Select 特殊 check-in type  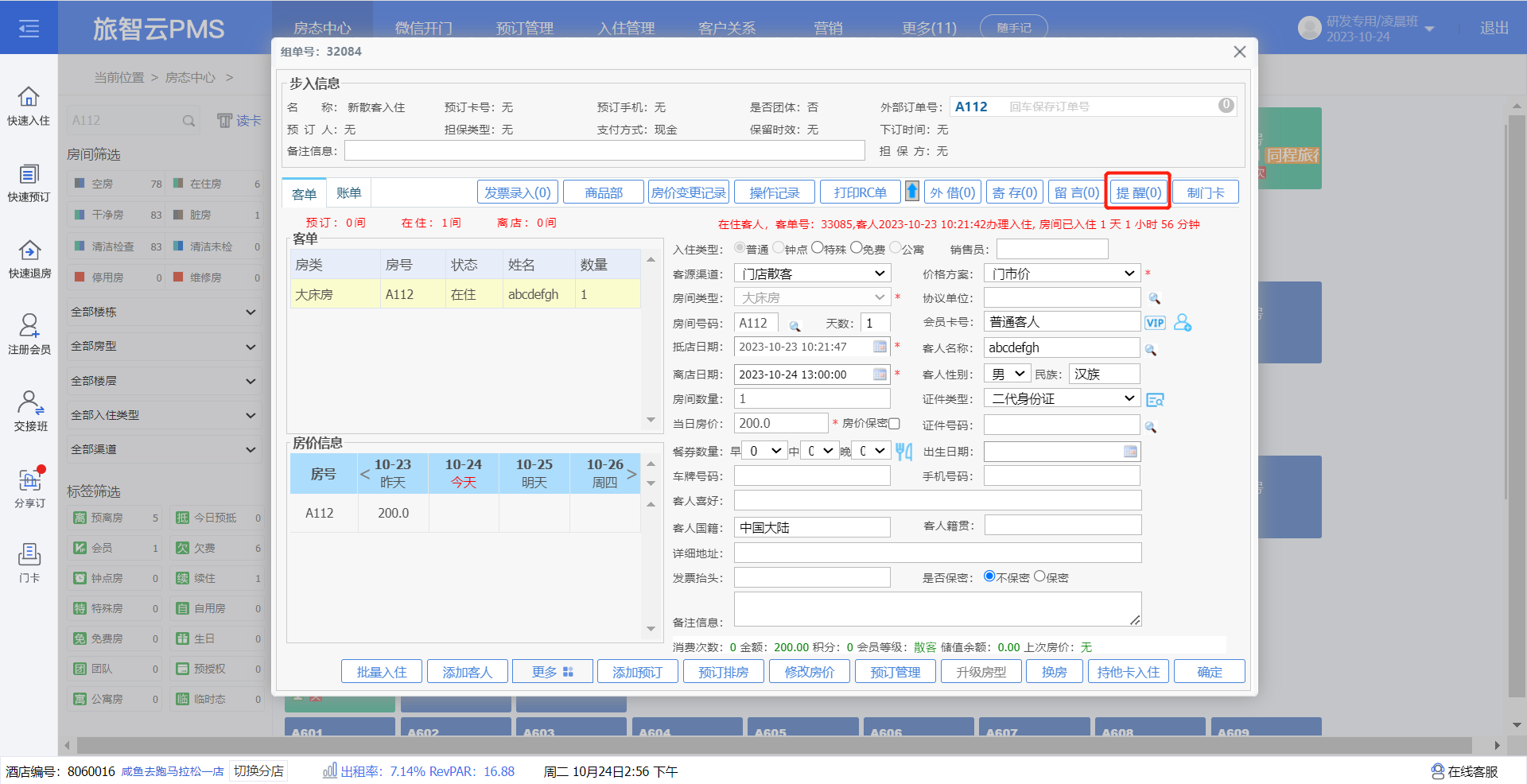tap(817, 247)
